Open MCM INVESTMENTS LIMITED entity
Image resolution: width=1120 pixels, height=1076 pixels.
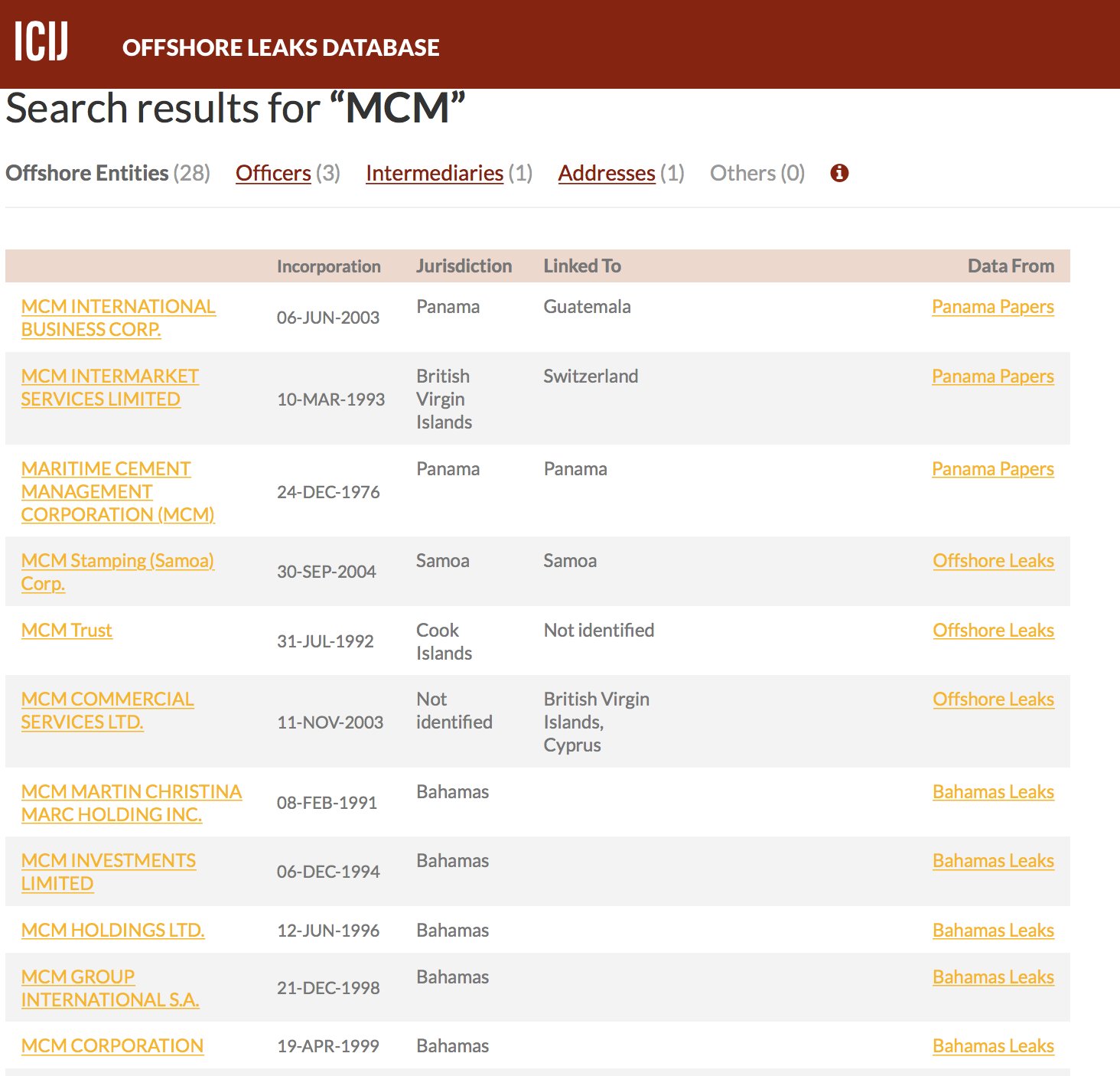[109, 872]
